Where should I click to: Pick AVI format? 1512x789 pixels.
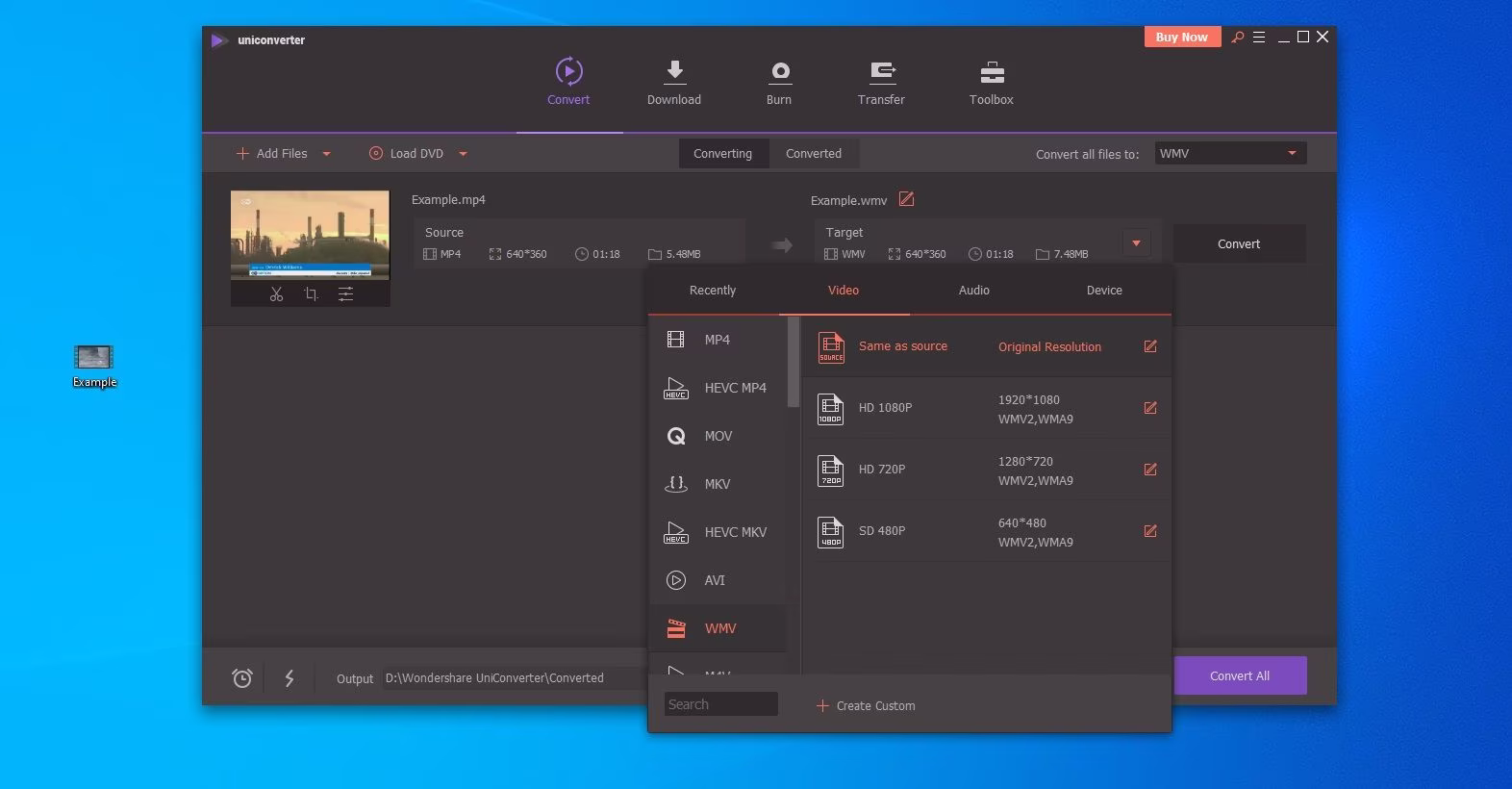718,580
